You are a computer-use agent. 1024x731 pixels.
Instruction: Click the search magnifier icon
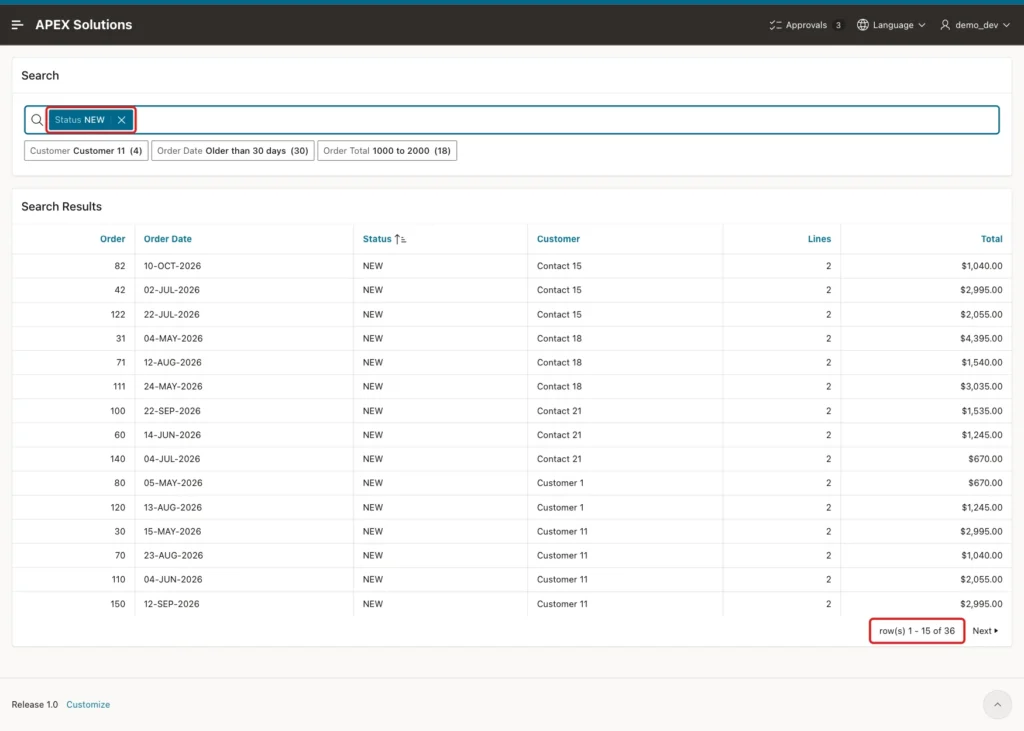[37, 120]
